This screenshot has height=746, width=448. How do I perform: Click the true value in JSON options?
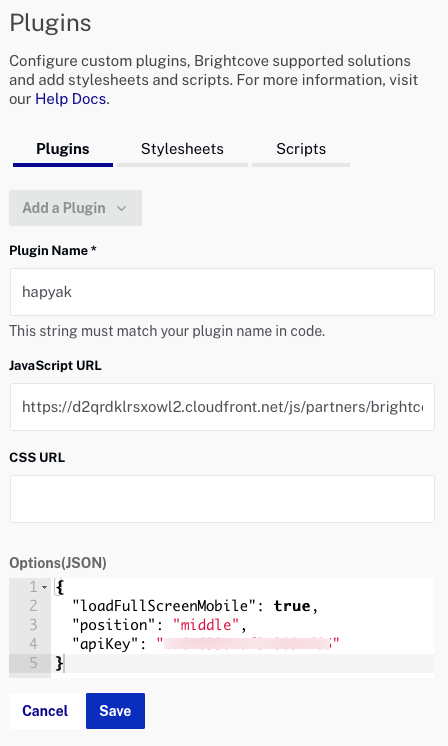(292, 606)
